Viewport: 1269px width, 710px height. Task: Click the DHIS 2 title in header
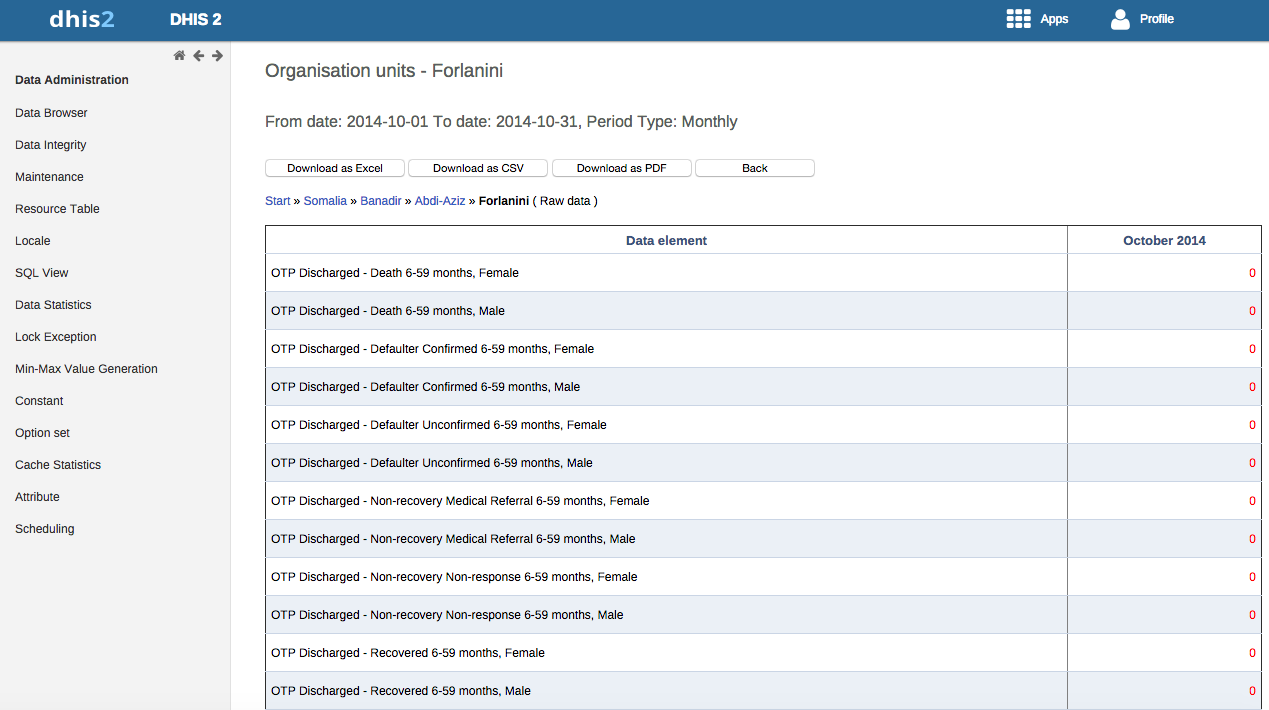pos(195,19)
